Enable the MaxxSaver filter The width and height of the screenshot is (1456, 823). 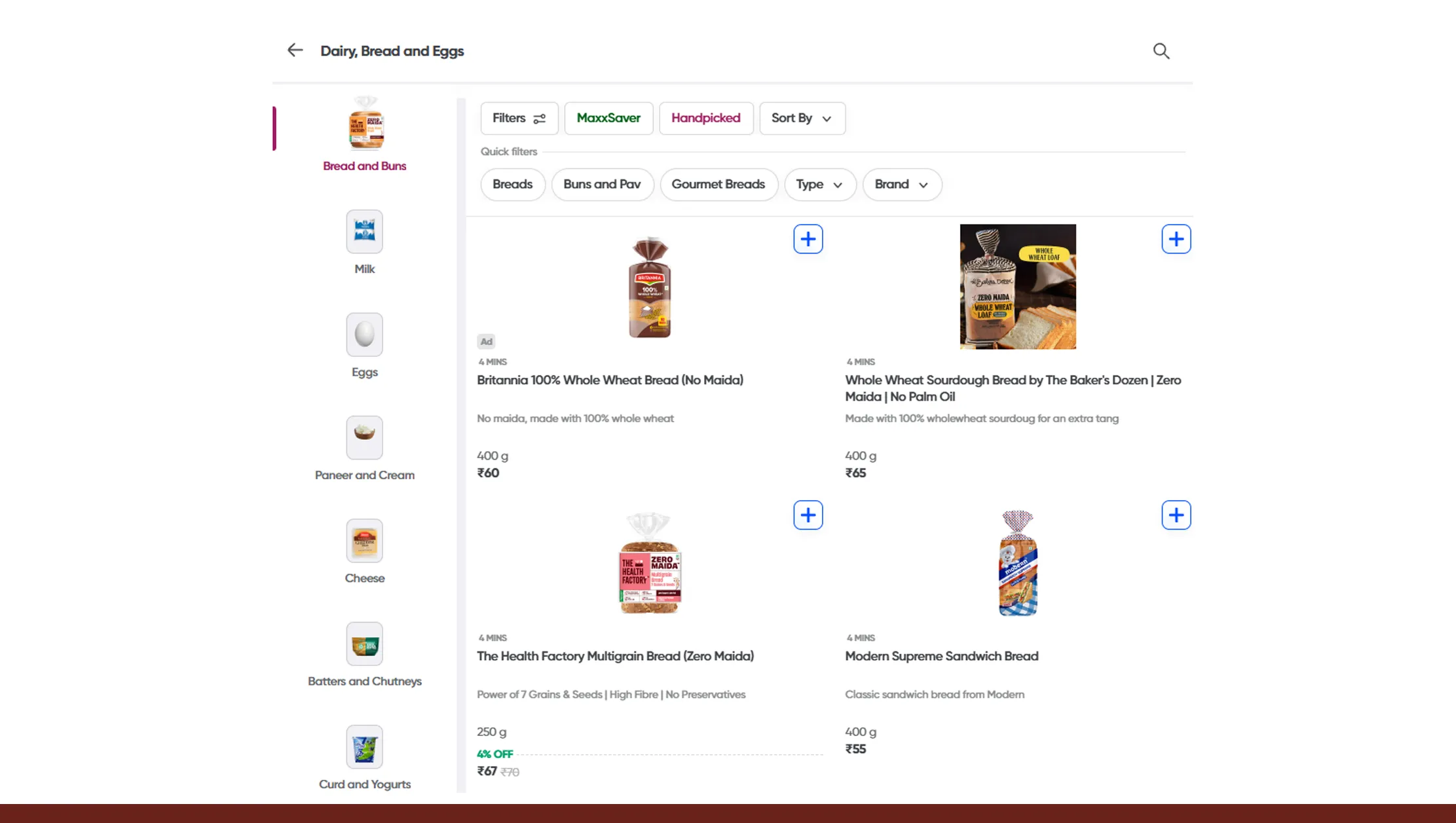[x=608, y=118]
